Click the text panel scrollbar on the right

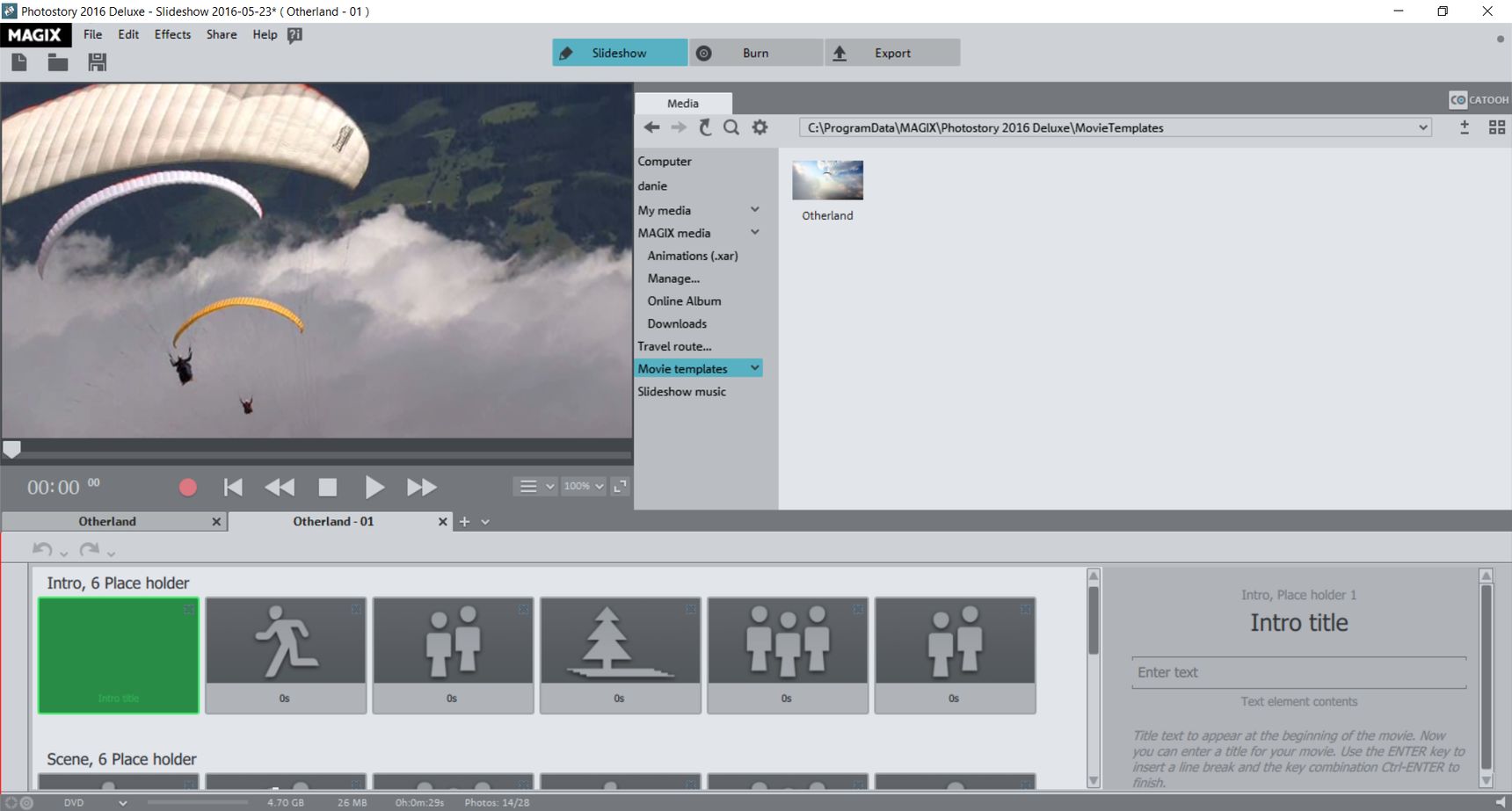1486,677
